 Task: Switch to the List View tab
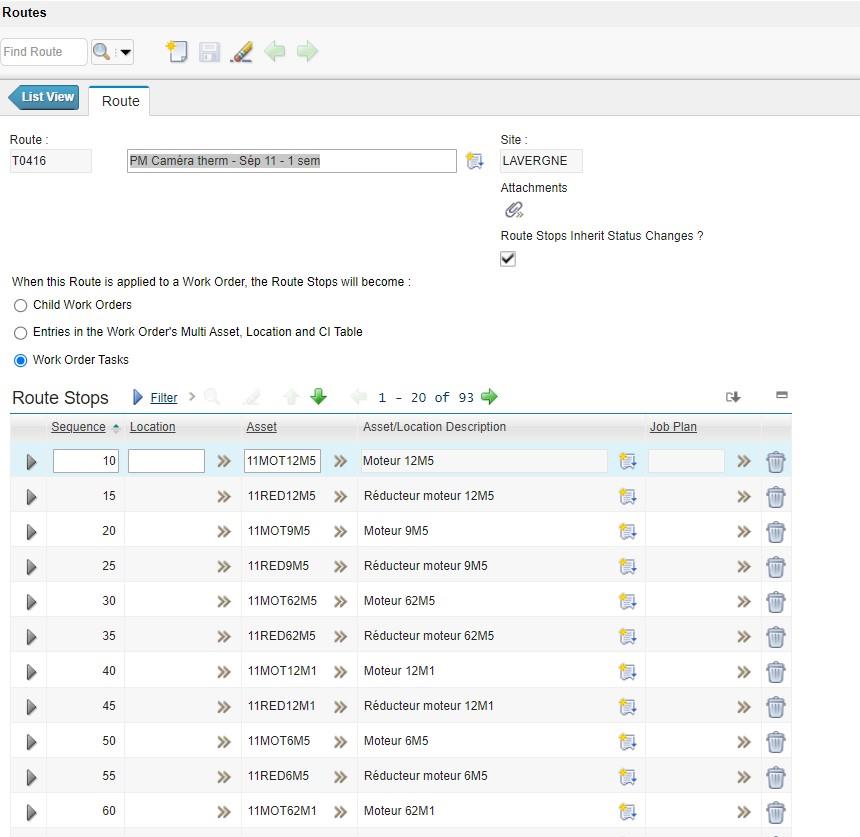45,98
